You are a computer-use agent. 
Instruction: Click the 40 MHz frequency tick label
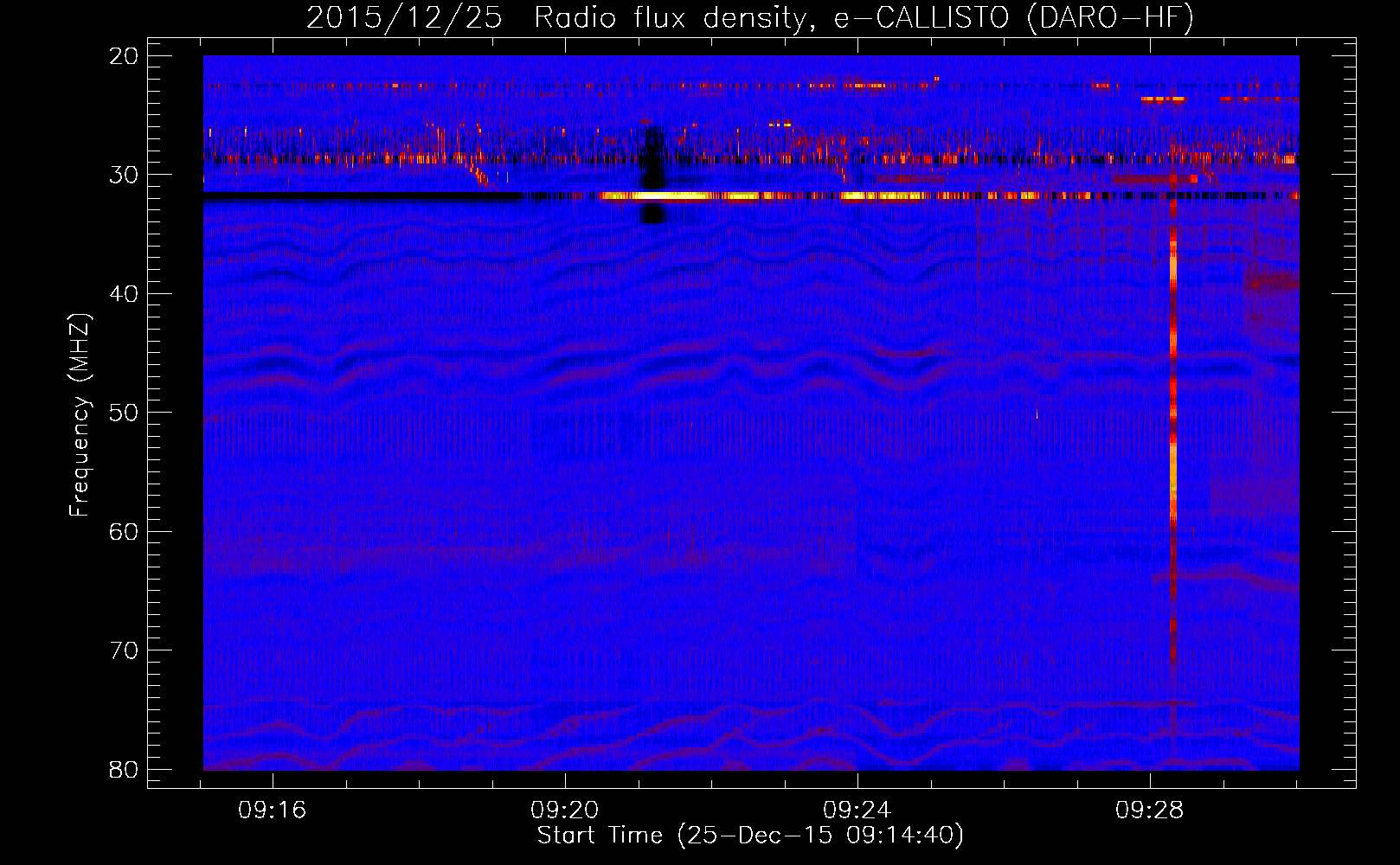(x=124, y=294)
